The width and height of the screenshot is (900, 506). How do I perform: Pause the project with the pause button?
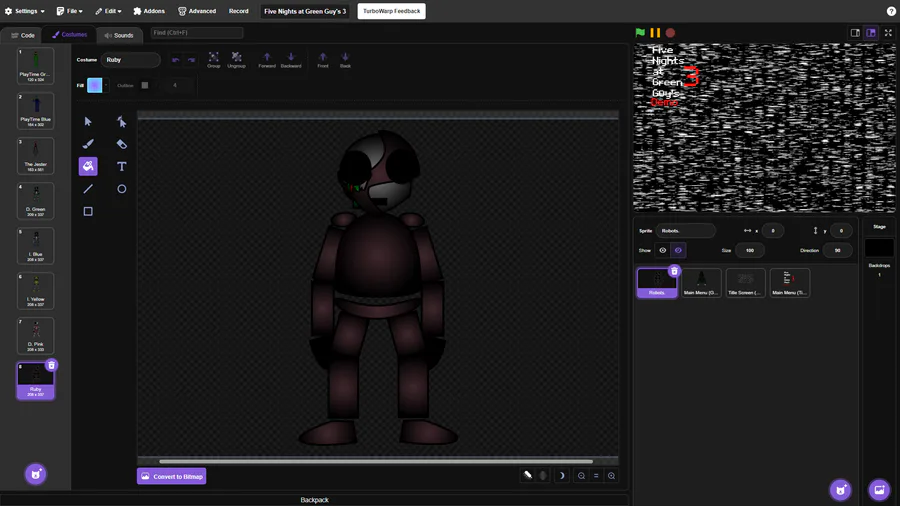tap(655, 33)
